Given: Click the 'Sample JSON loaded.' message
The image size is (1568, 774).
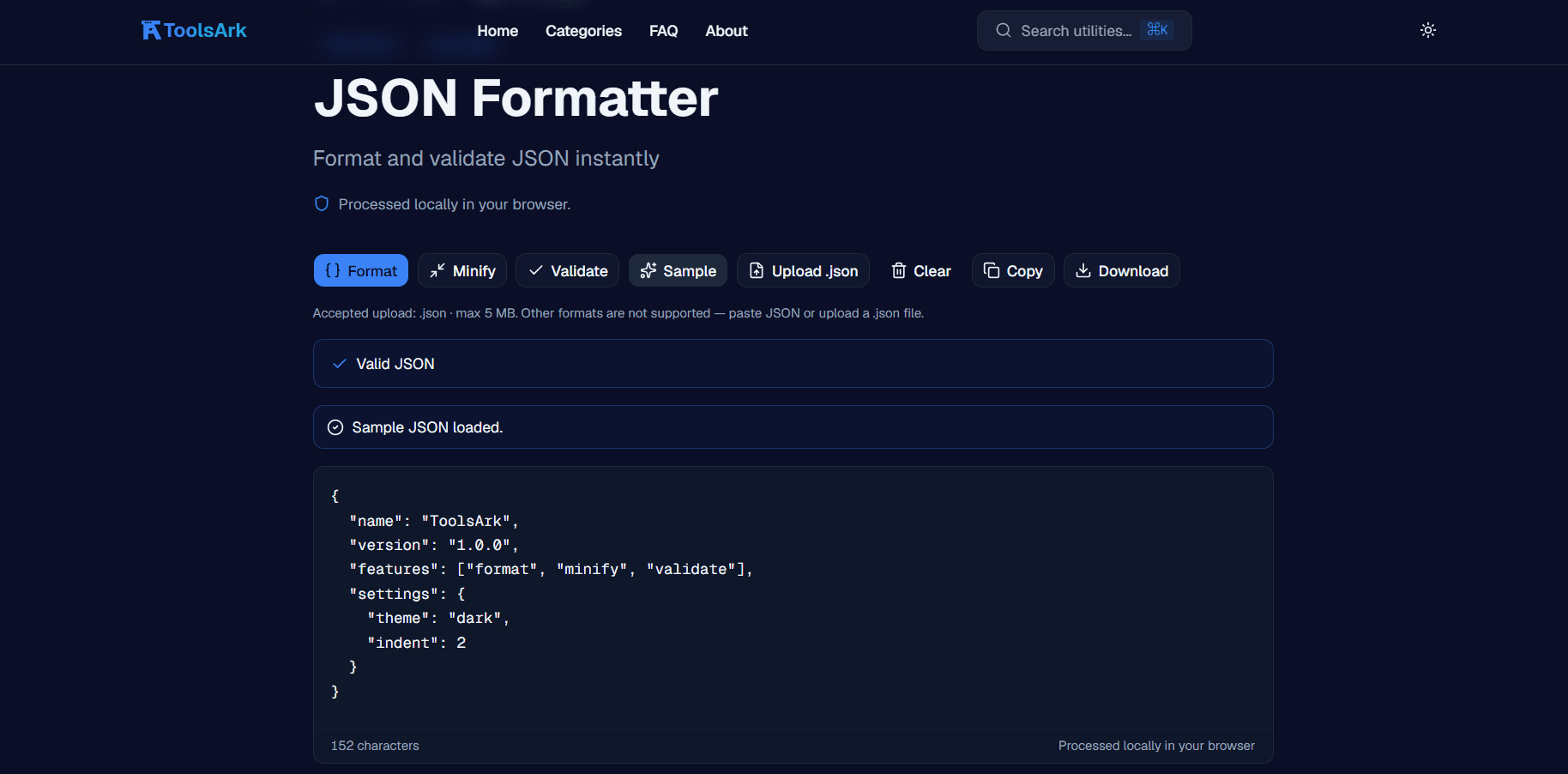Looking at the screenshot, I should 427,427.
